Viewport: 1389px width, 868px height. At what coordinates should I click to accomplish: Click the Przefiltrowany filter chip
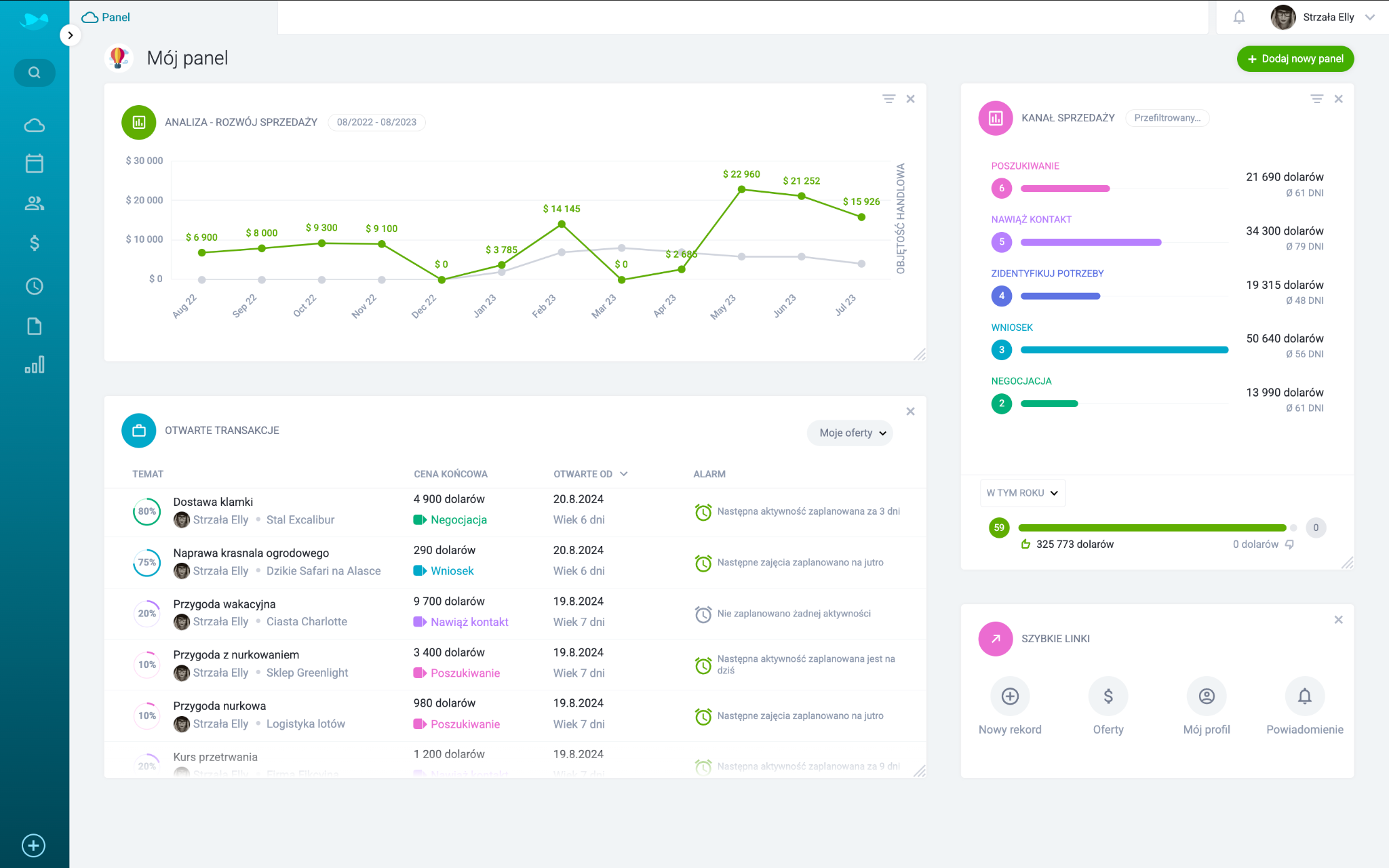[1167, 117]
